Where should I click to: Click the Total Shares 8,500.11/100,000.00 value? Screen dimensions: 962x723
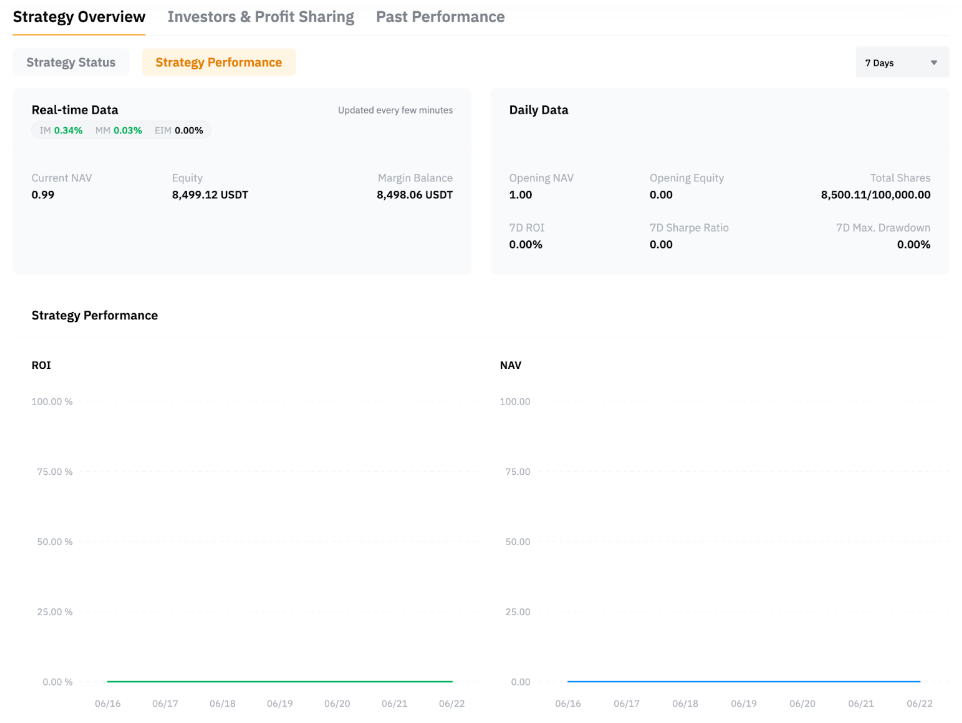tap(875, 195)
